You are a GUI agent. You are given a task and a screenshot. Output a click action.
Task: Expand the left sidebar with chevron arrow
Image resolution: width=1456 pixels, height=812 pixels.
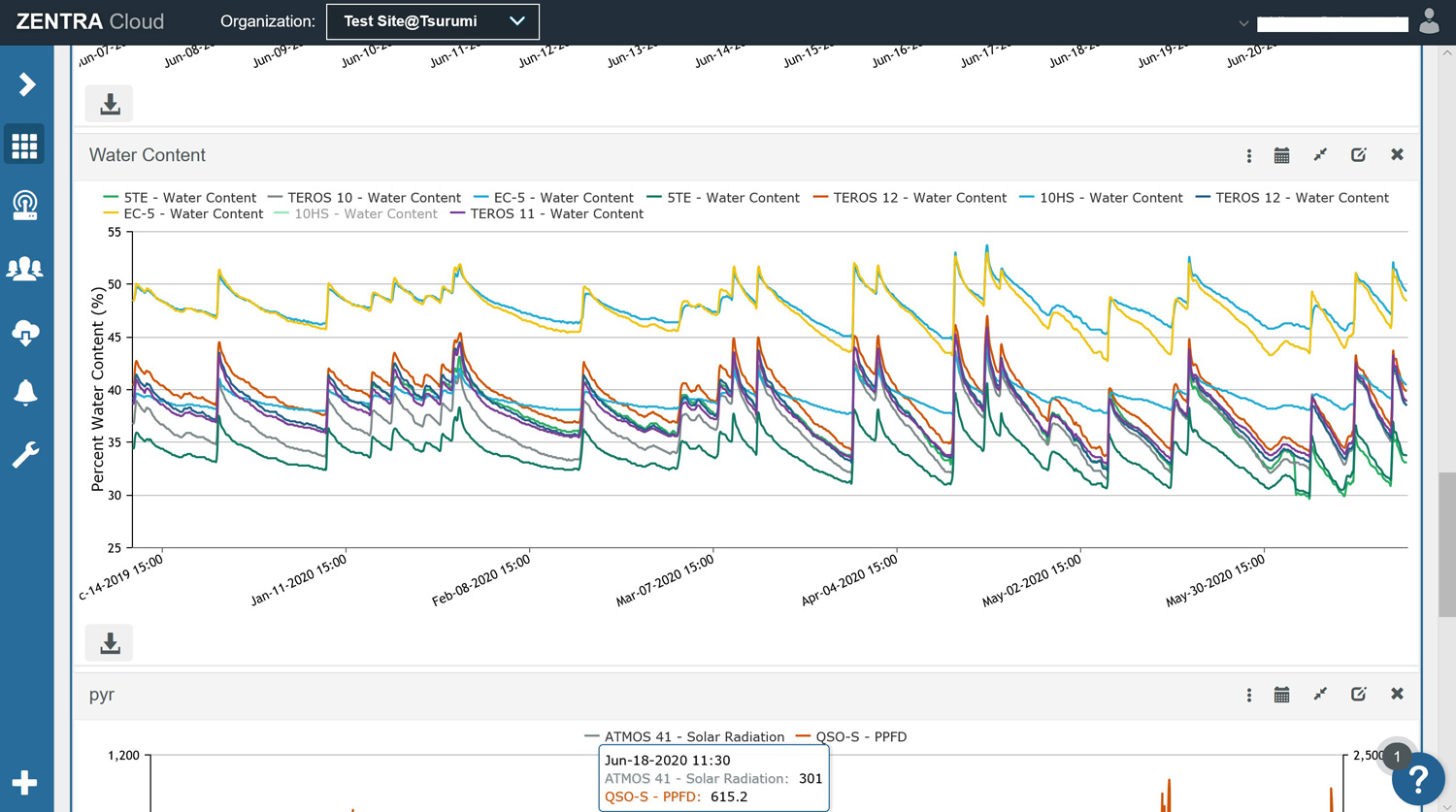(26, 84)
